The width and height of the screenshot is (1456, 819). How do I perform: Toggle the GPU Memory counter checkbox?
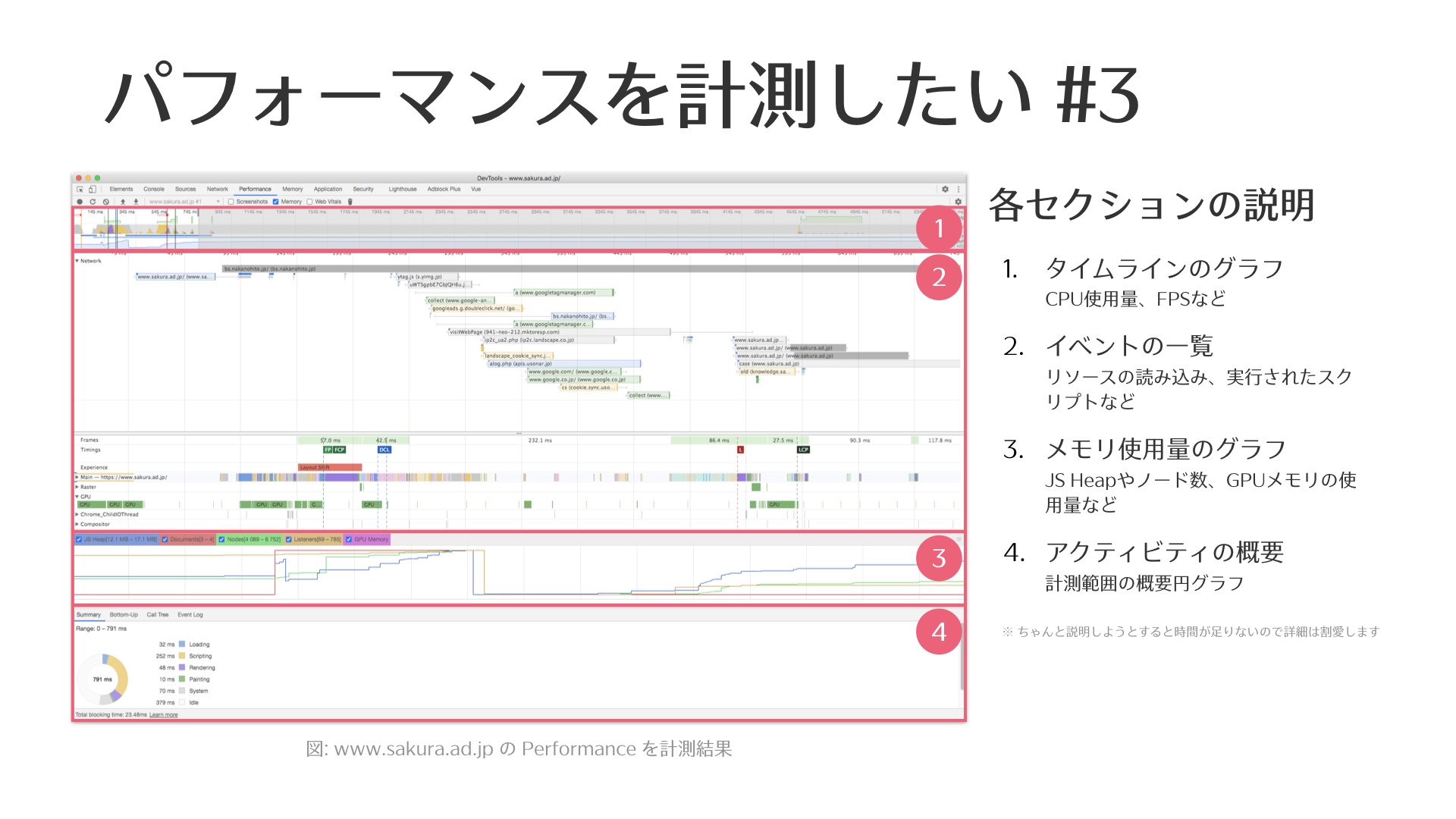[349, 540]
